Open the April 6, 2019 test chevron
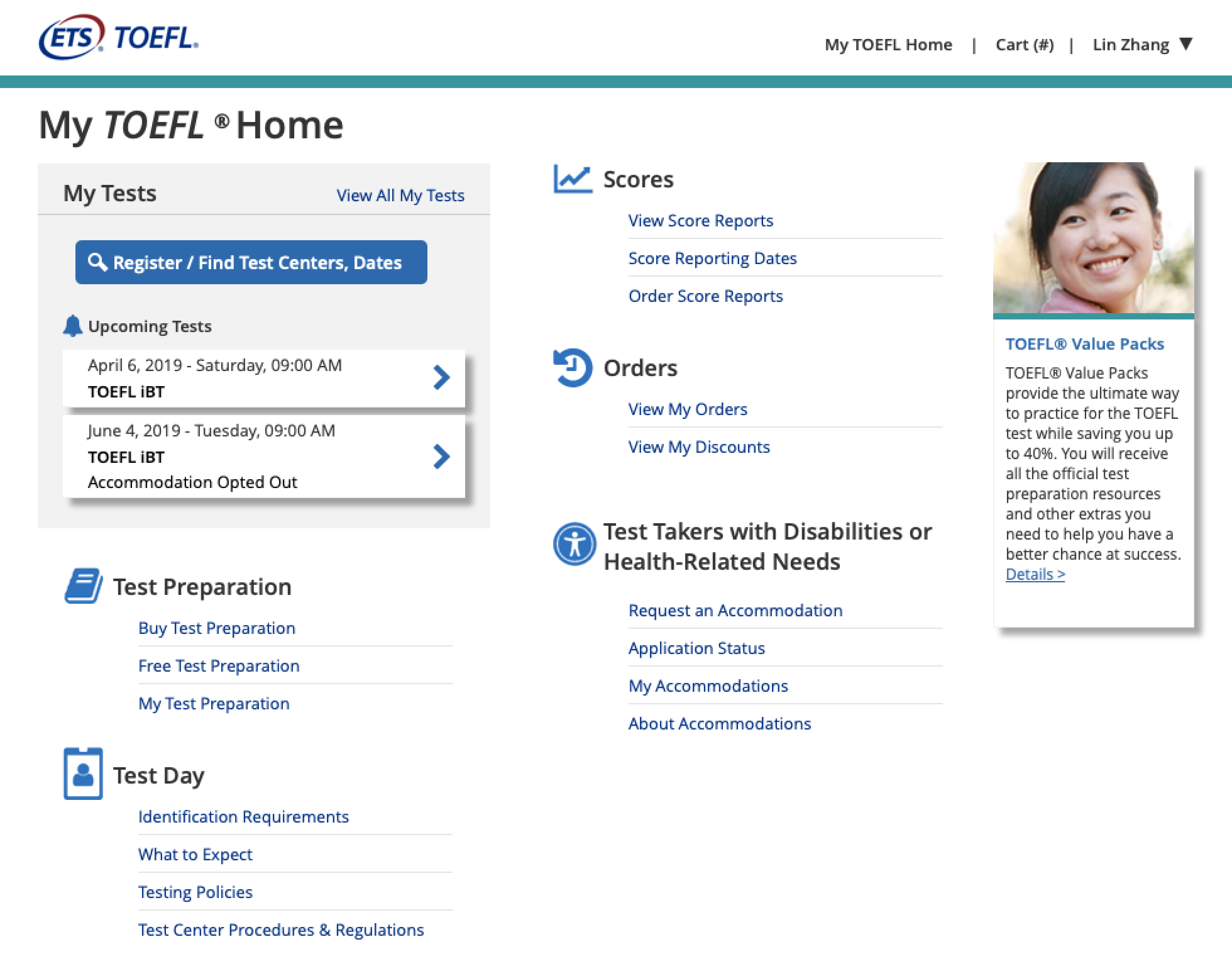The width and height of the screenshot is (1232, 976). tap(441, 378)
